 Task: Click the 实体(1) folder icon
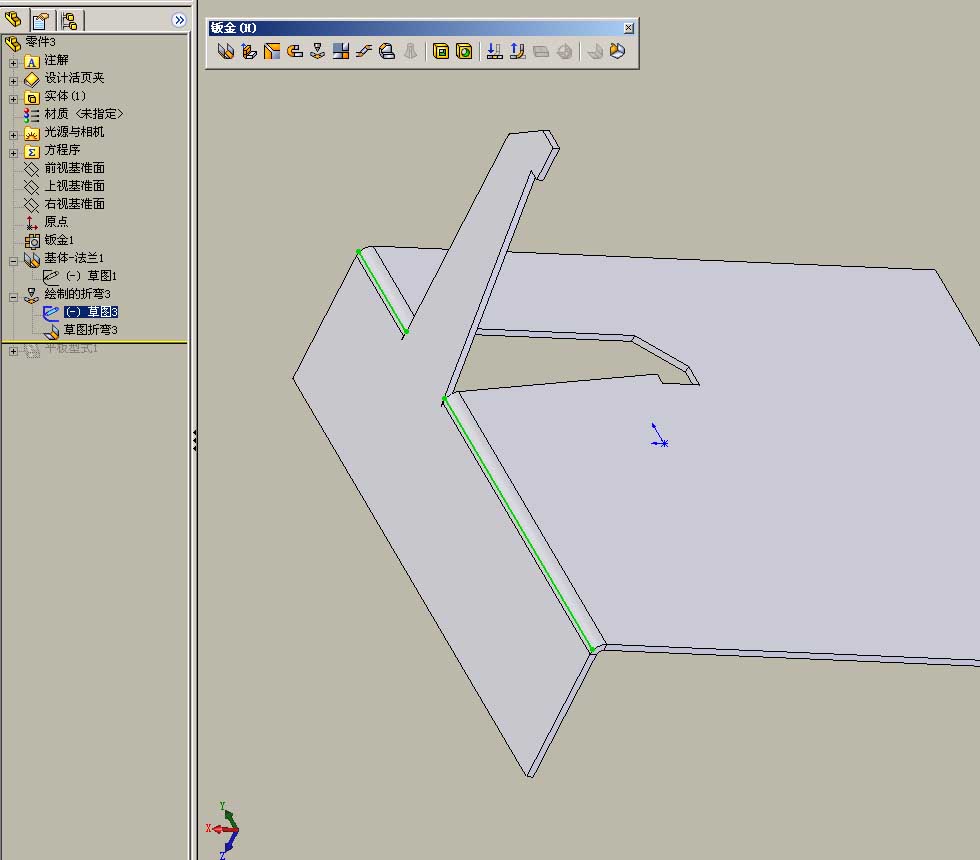[x=32, y=98]
